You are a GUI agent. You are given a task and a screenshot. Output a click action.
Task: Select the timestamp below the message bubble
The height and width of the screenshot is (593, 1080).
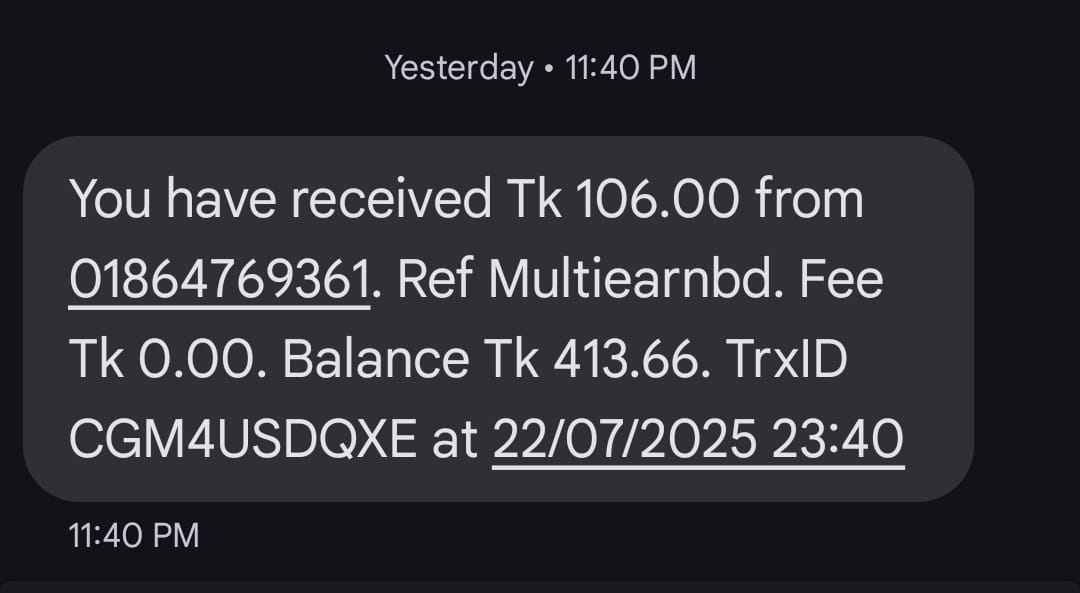click(134, 535)
